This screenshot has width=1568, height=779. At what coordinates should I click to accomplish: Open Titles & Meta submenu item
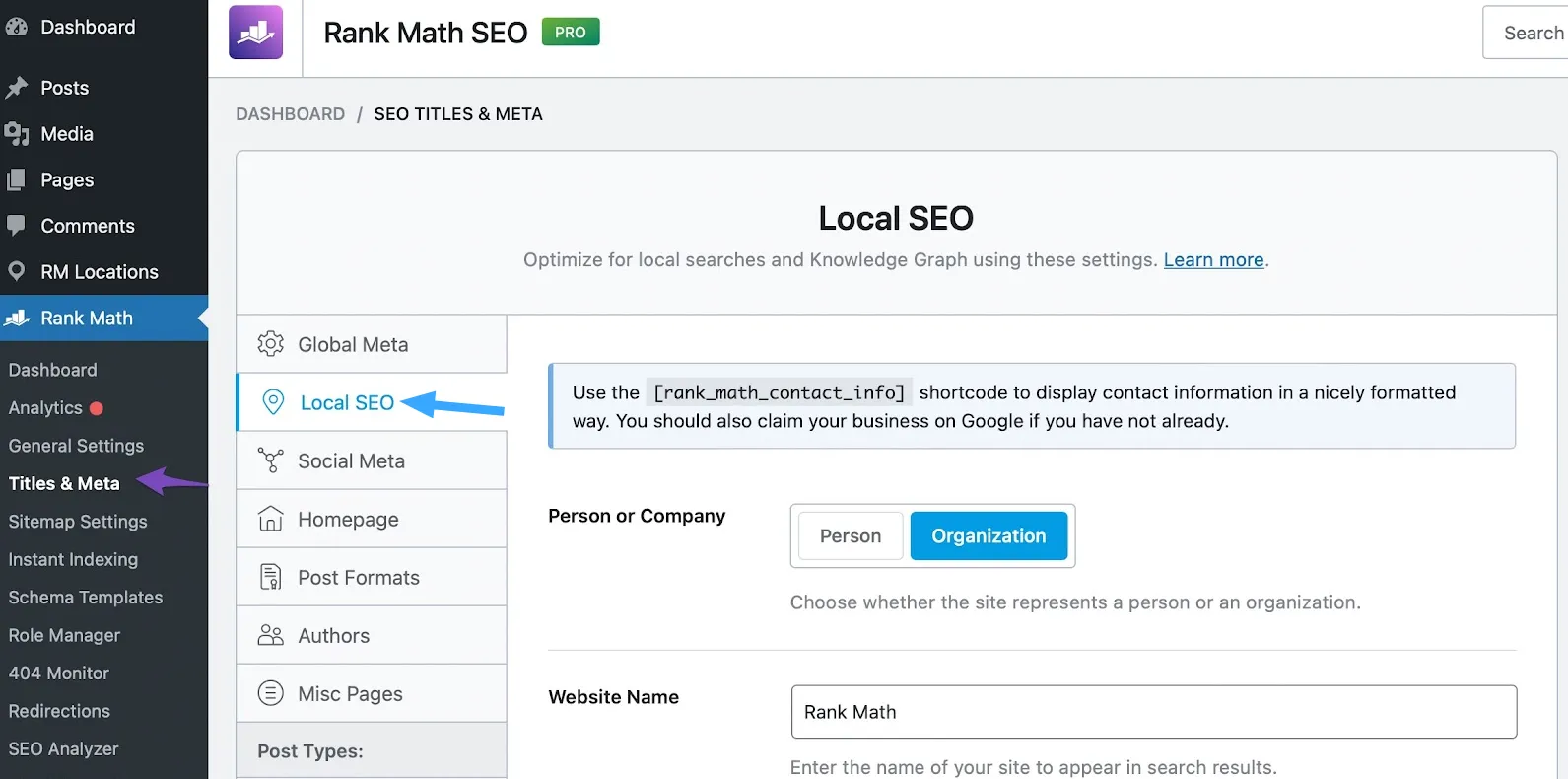pos(64,483)
